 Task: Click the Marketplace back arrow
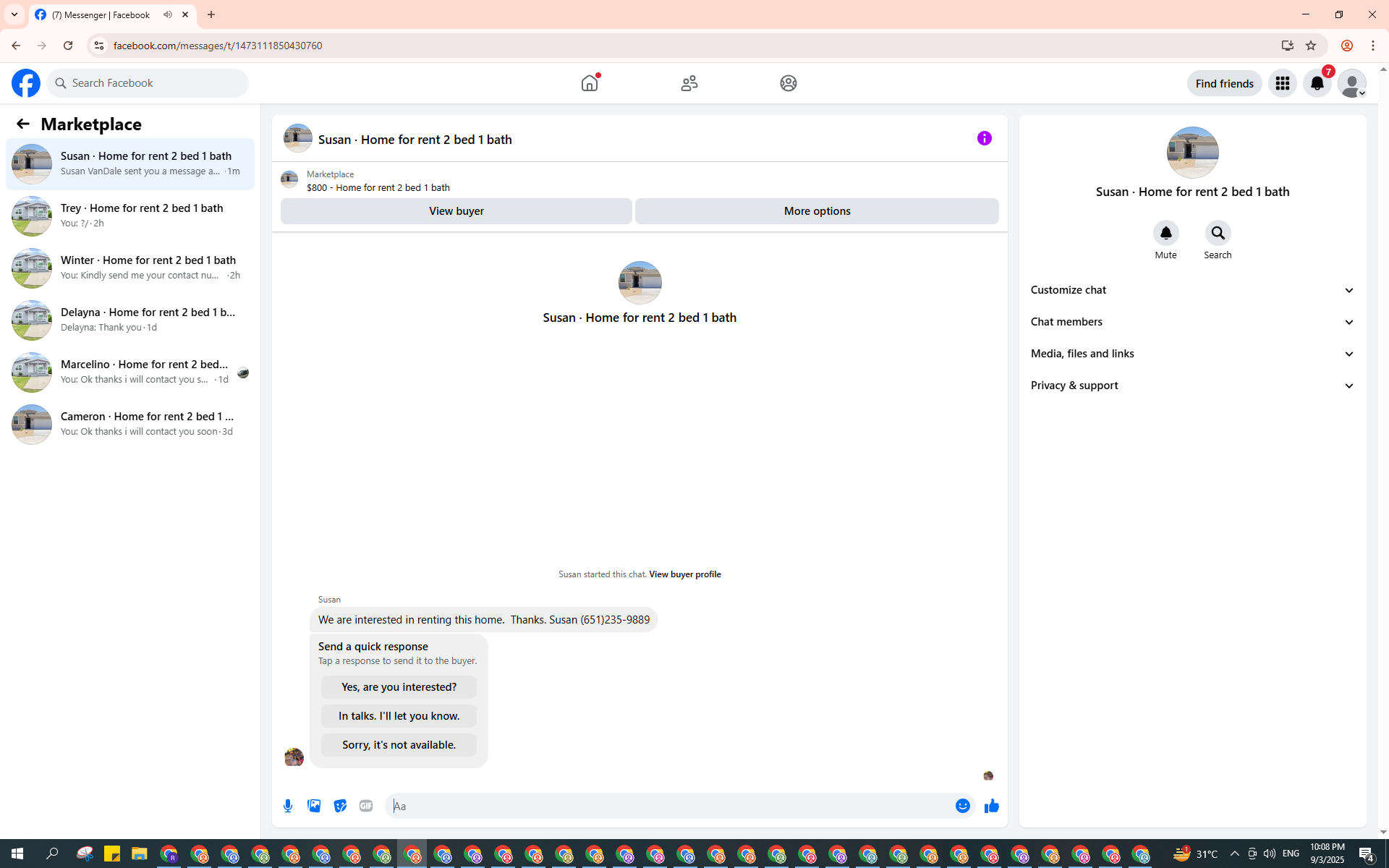22,124
